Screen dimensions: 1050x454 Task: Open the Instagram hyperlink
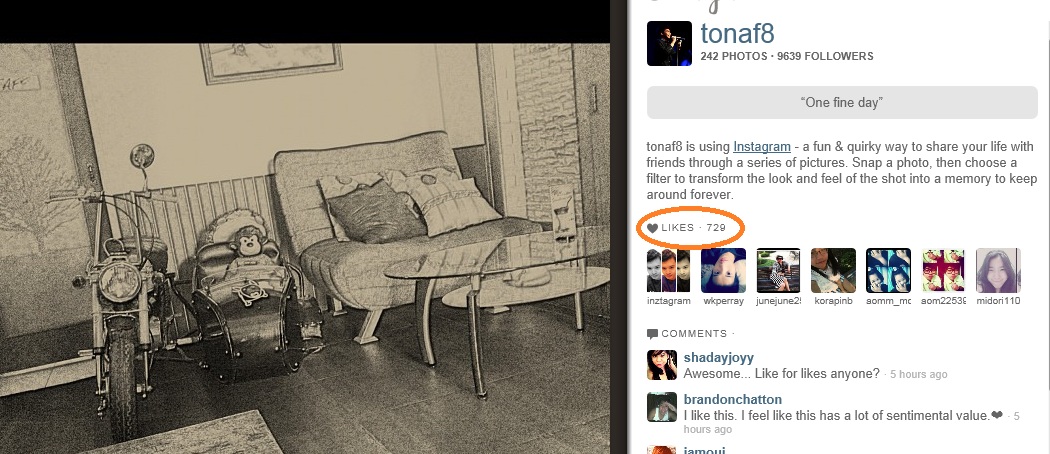(x=762, y=147)
